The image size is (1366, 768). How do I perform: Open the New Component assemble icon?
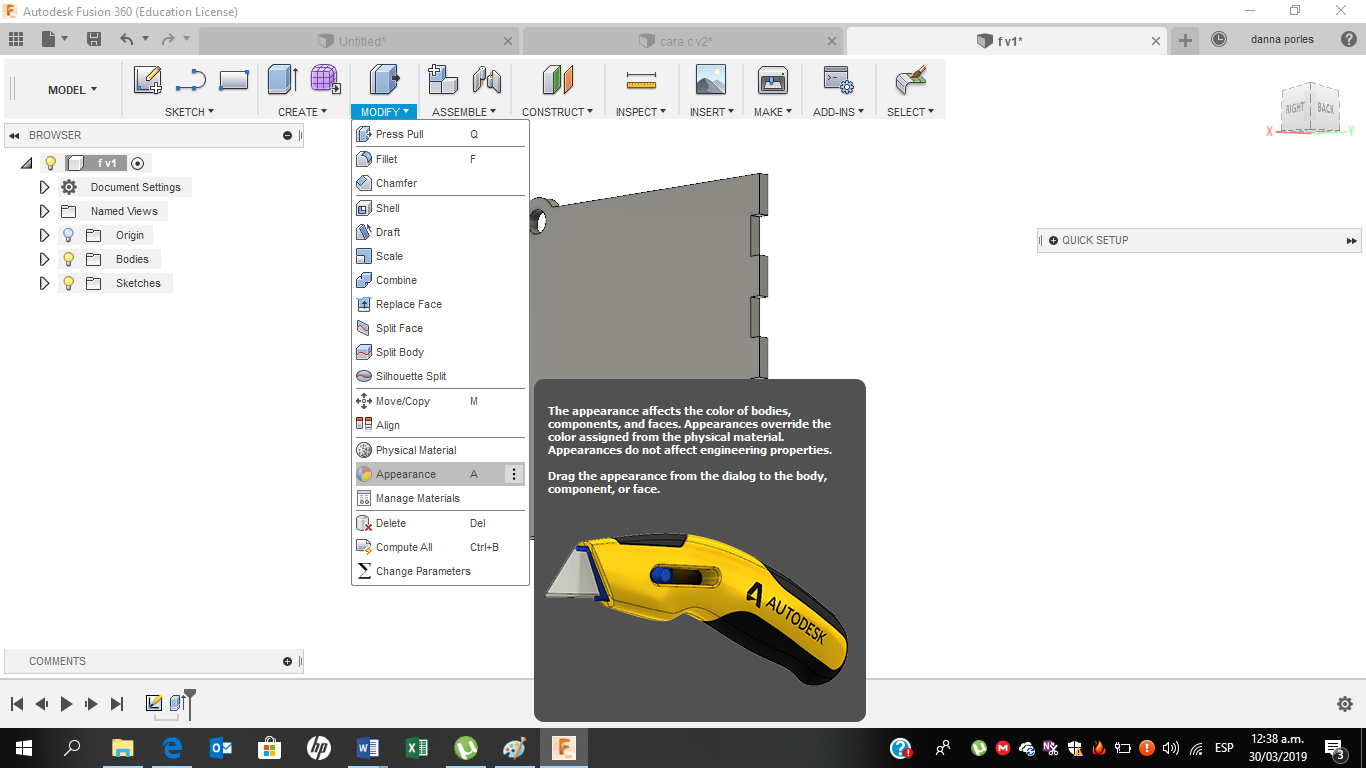click(x=443, y=80)
